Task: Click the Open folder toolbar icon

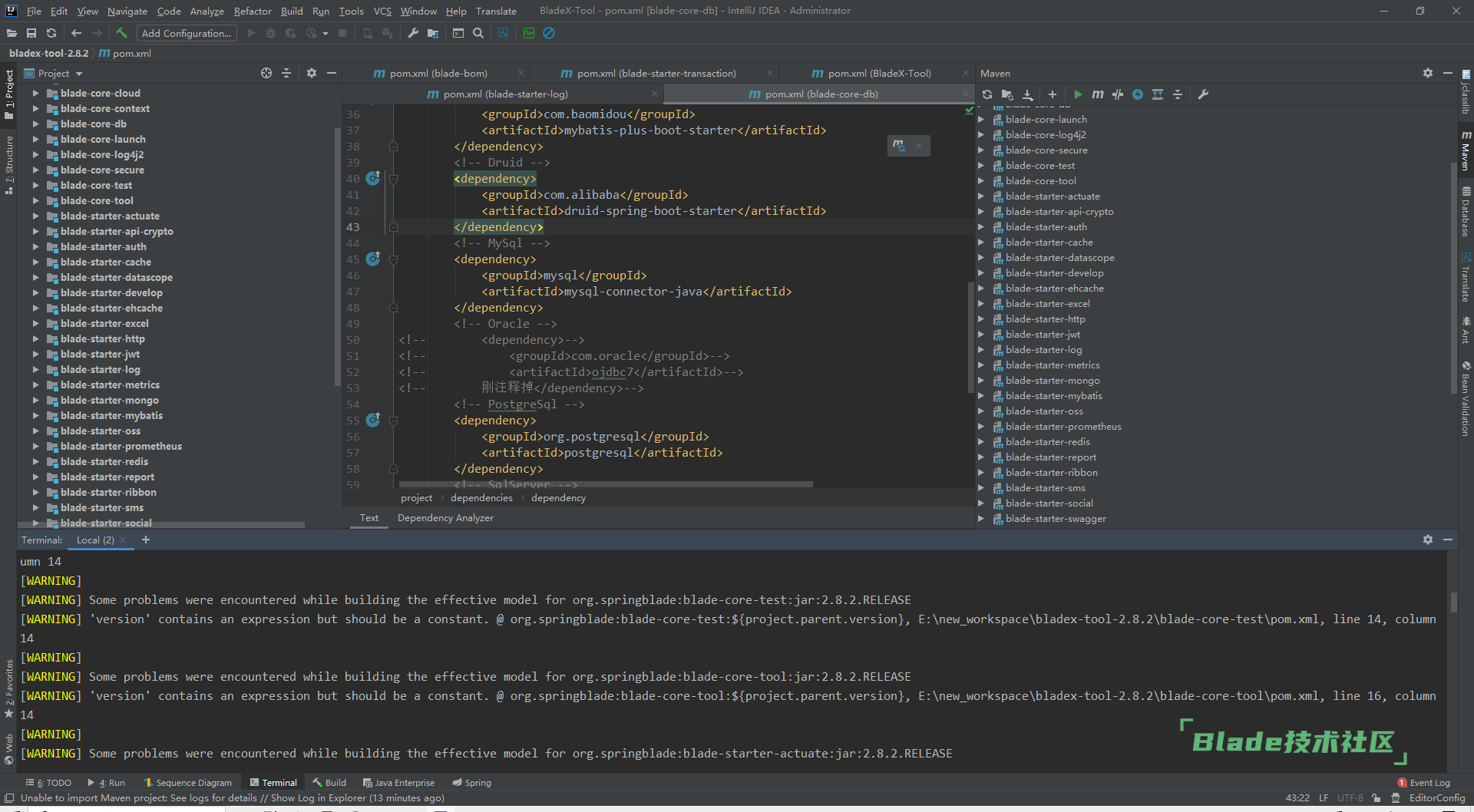Action: [12, 33]
